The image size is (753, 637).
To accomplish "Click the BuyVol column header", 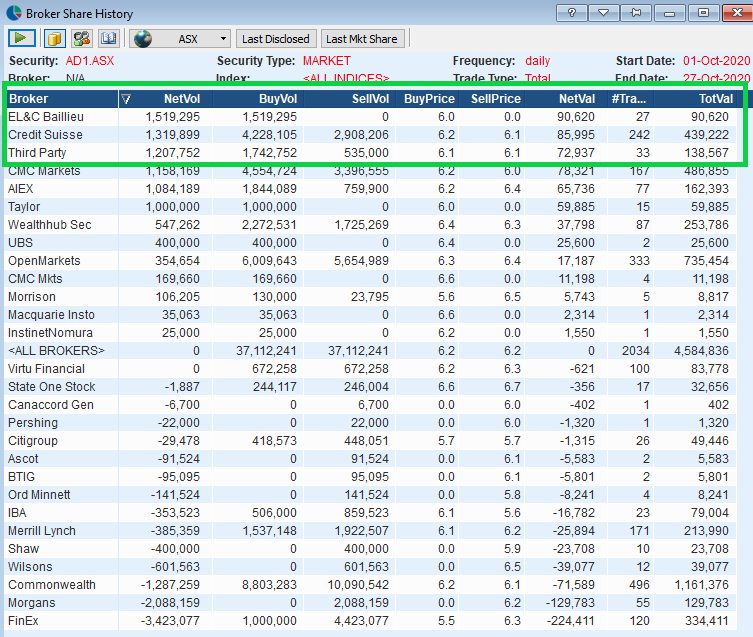I will coord(257,99).
